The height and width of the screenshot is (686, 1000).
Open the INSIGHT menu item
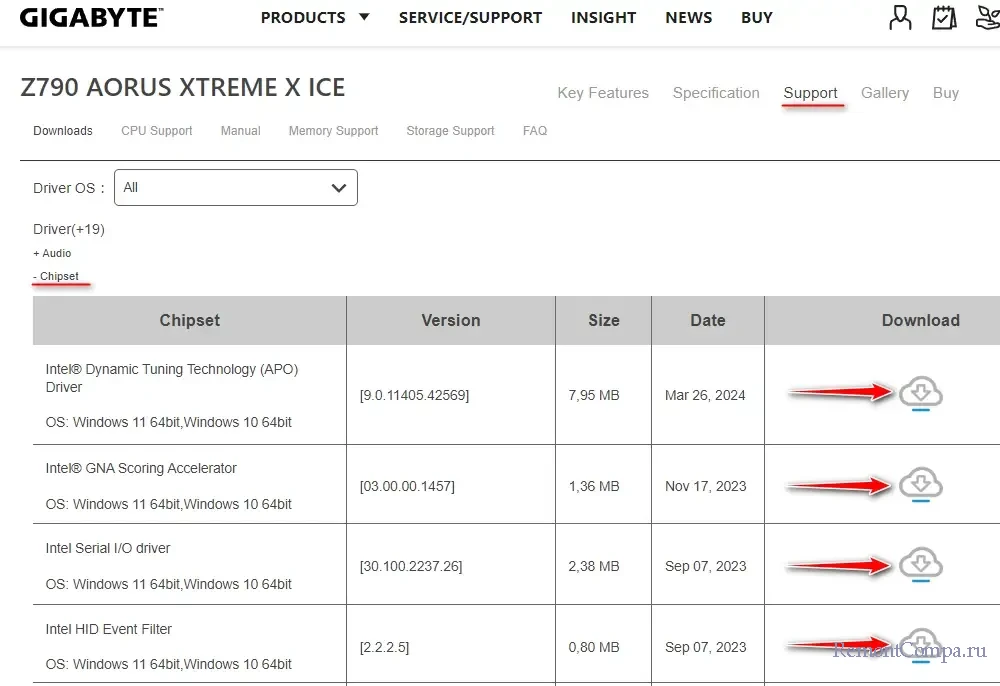(603, 17)
